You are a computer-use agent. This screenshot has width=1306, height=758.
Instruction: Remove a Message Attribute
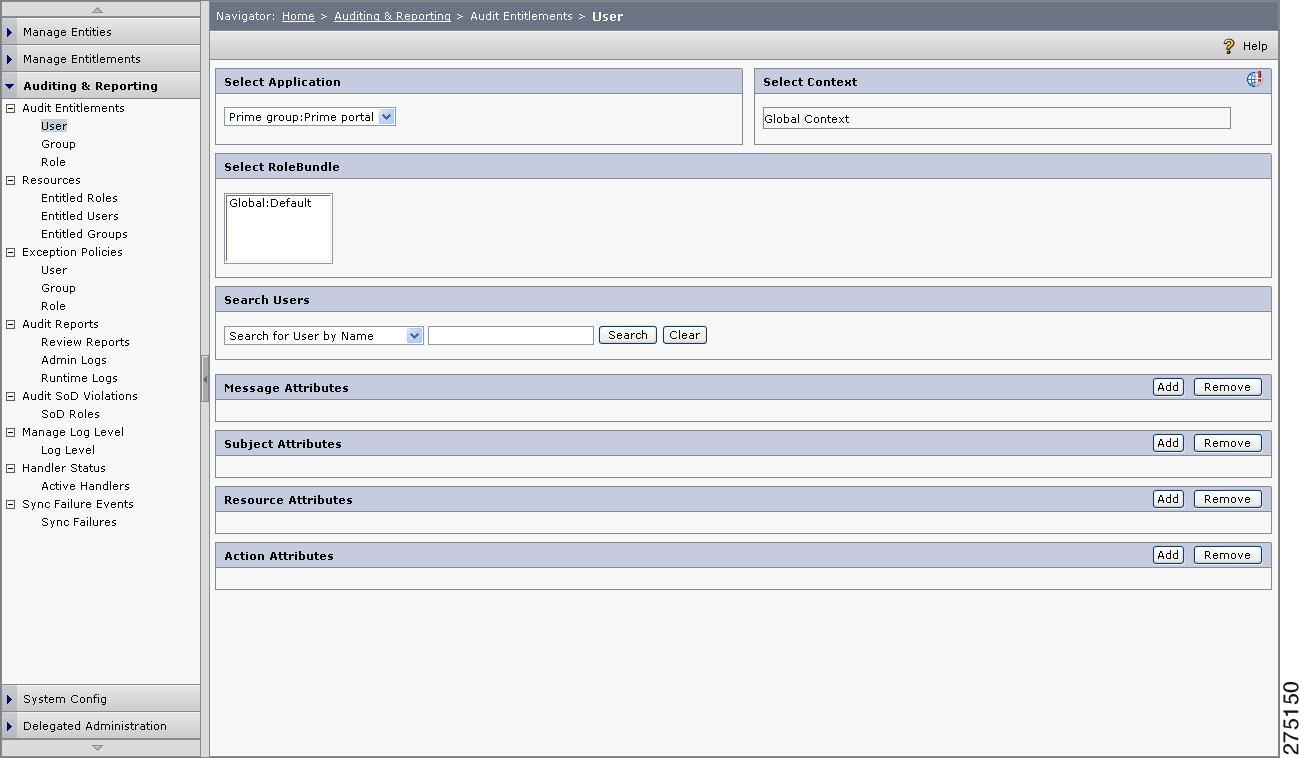click(x=1227, y=387)
